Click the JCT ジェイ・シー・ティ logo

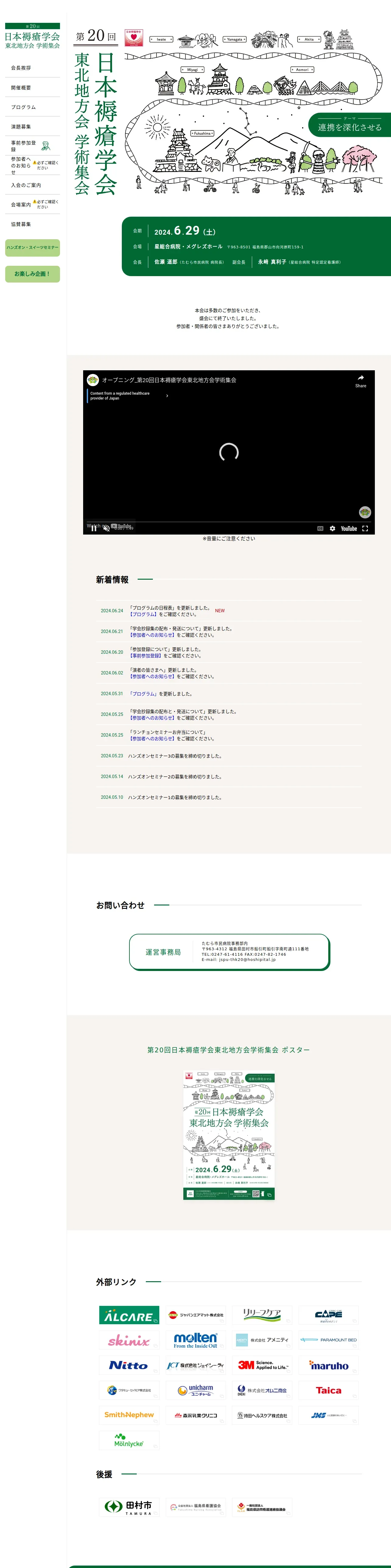[x=196, y=1365]
